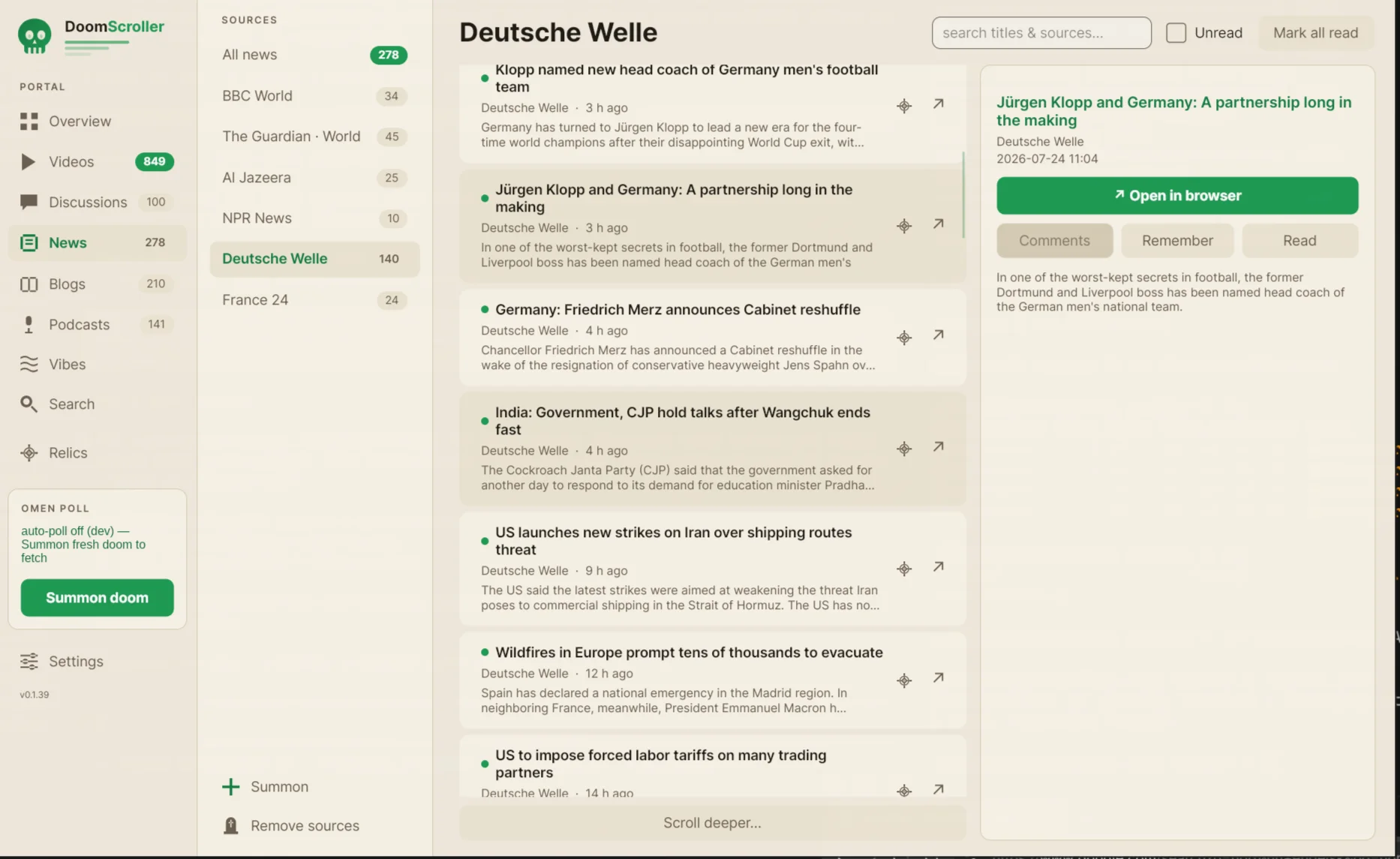The height and width of the screenshot is (859, 1400).
Task: Click the Remember button
Action: pos(1176,241)
